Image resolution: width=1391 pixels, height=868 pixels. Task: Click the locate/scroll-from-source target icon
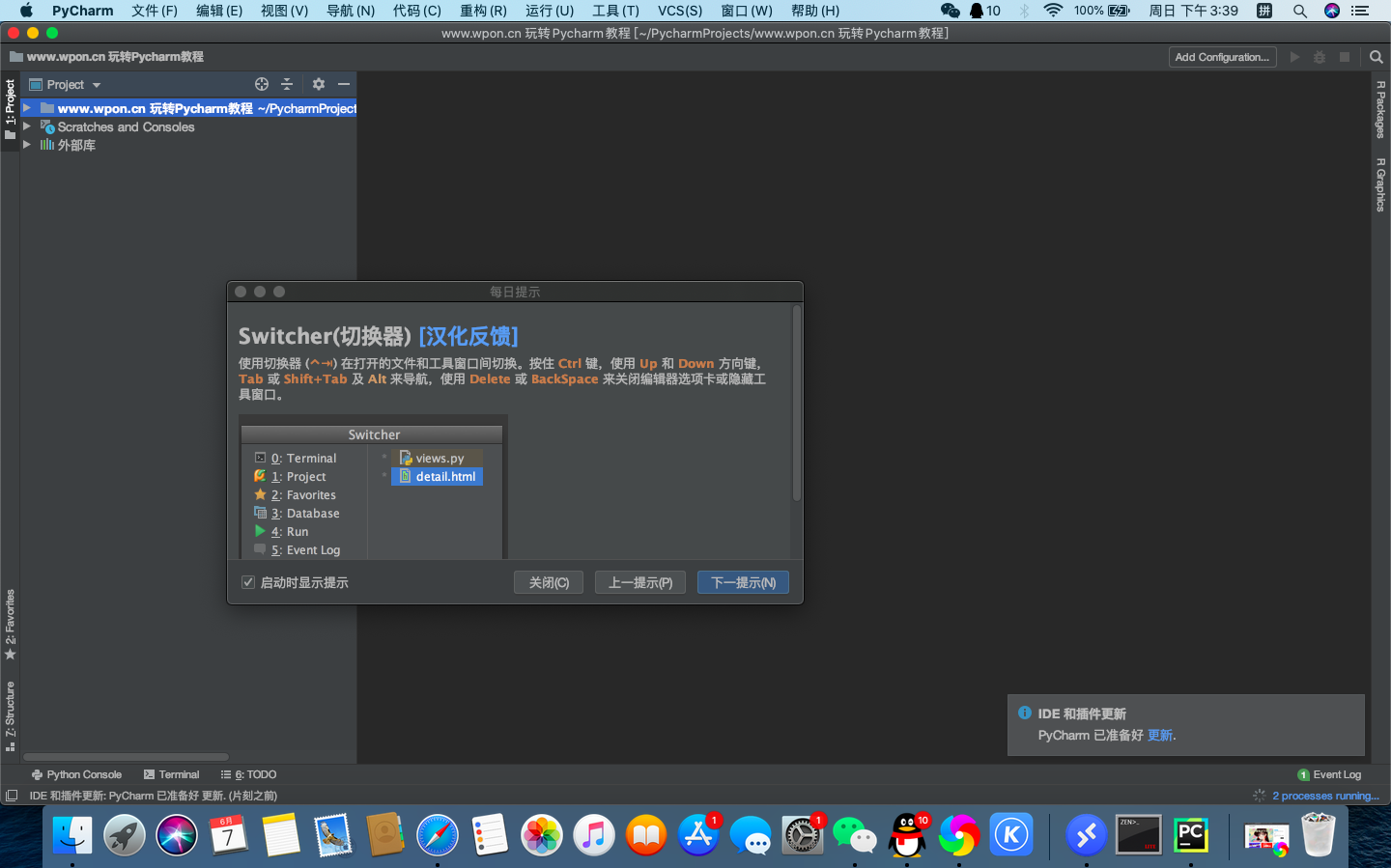tap(261, 84)
